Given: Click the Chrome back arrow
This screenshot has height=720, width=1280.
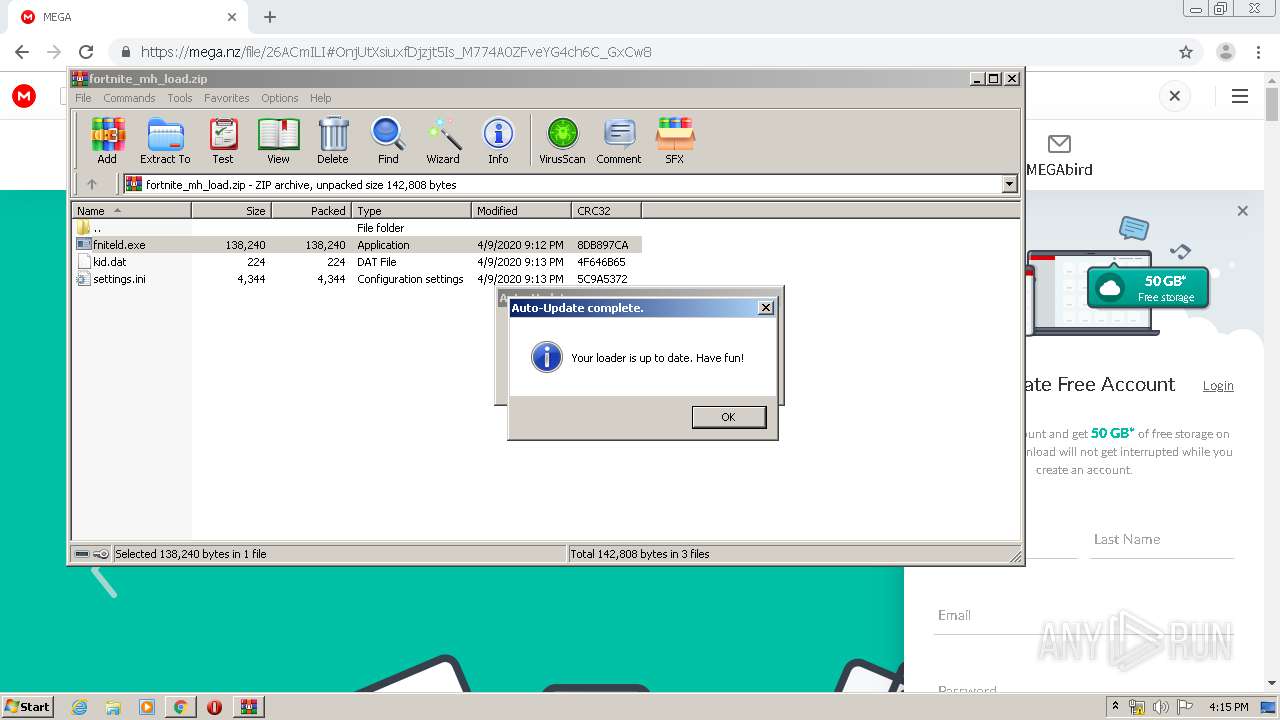Looking at the screenshot, I should (x=22, y=52).
